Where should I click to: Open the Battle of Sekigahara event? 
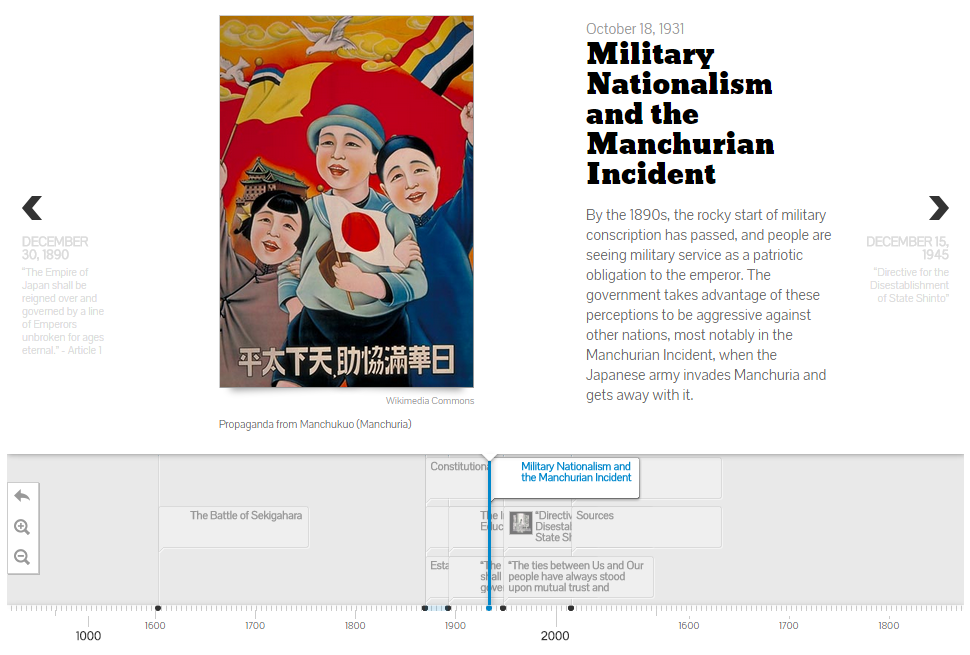[234, 526]
